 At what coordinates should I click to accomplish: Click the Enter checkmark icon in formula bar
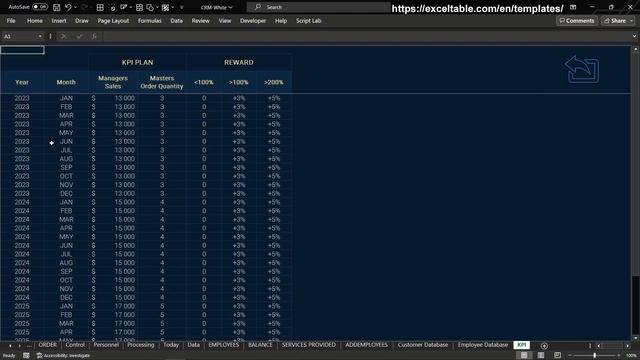[x=79, y=36]
